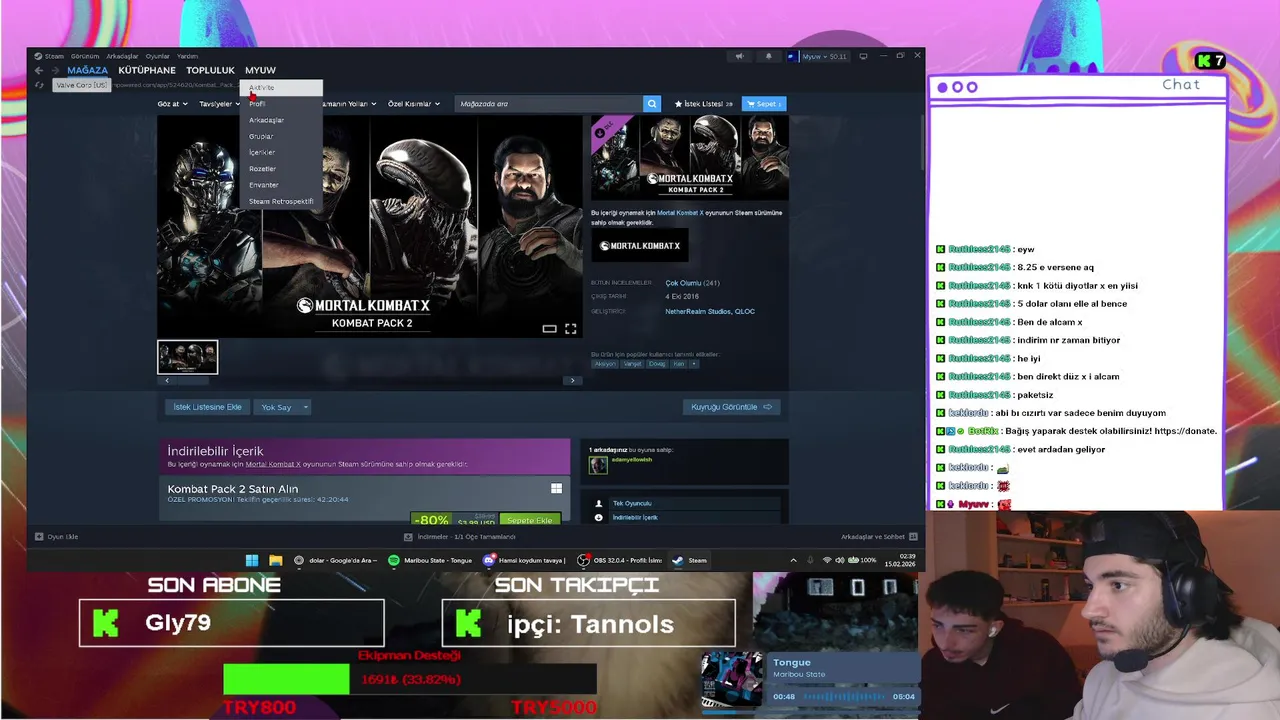Viewport: 1280px width, 720px height.
Task: Go forward with the Steam forward arrow
Action: click(55, 70)
